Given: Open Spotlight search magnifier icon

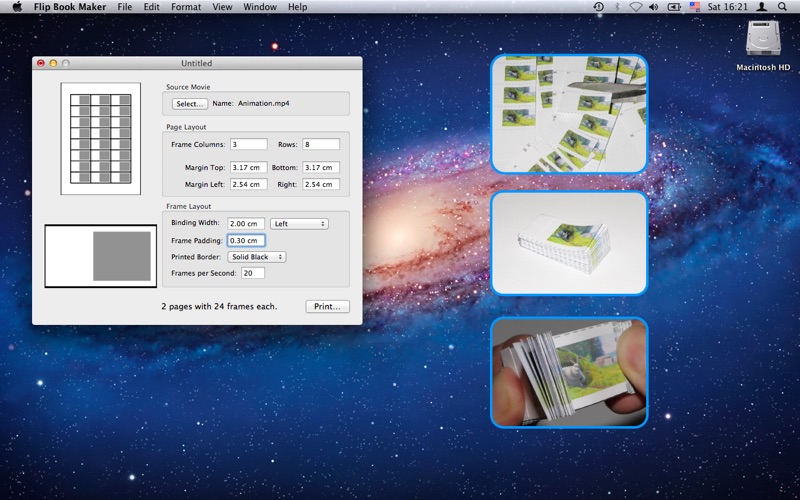Looking at the screenshot, I should tap(782, 7).
